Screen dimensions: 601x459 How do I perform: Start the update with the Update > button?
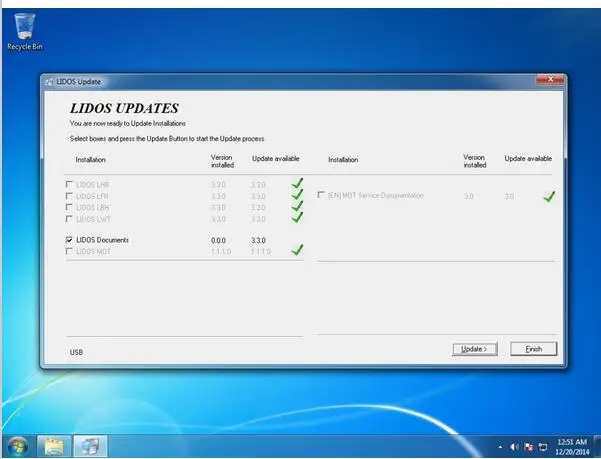[475, 349]
